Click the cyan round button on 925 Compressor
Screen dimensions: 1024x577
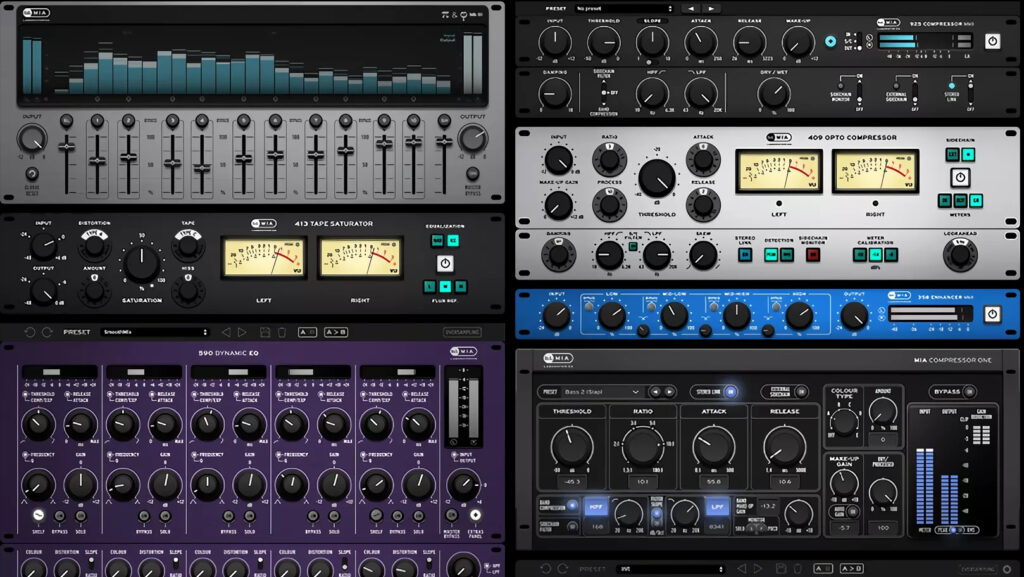click(830, 41)
